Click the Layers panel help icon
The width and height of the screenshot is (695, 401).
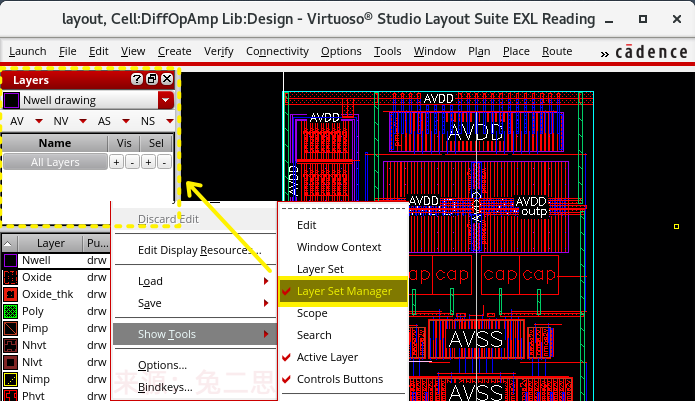click(137, 79)
